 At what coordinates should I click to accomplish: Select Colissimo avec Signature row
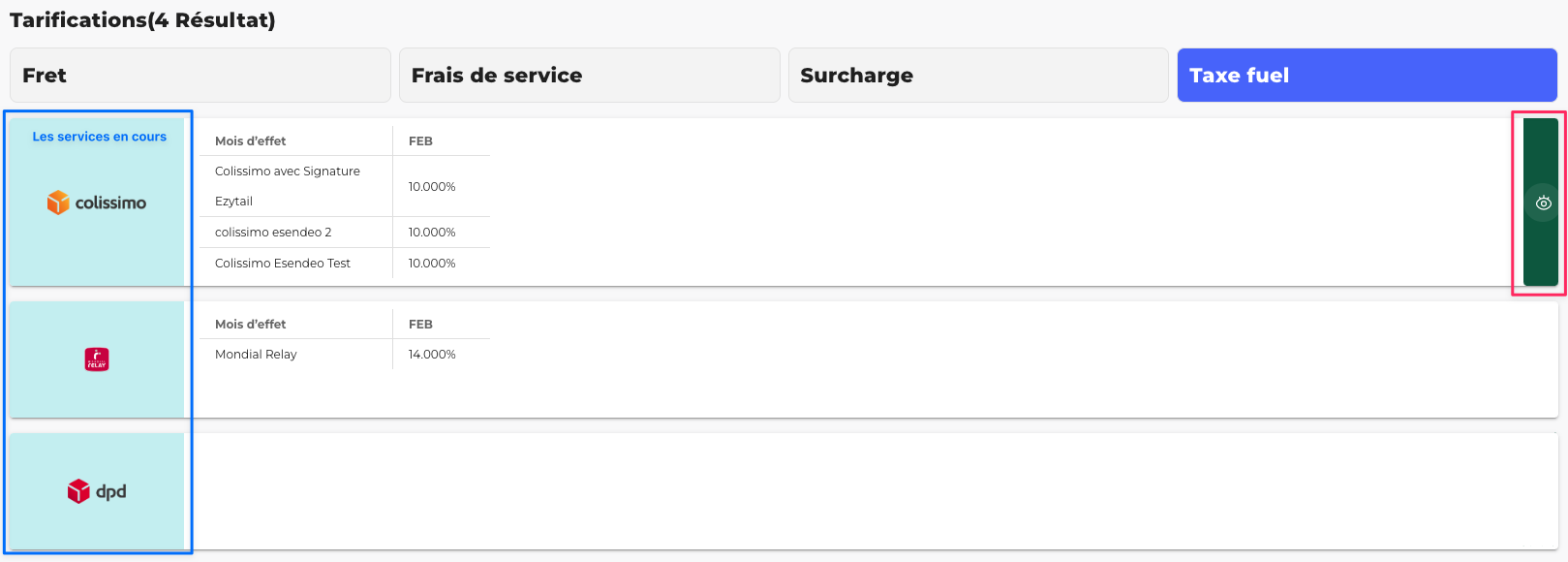[x=288, y=172]
